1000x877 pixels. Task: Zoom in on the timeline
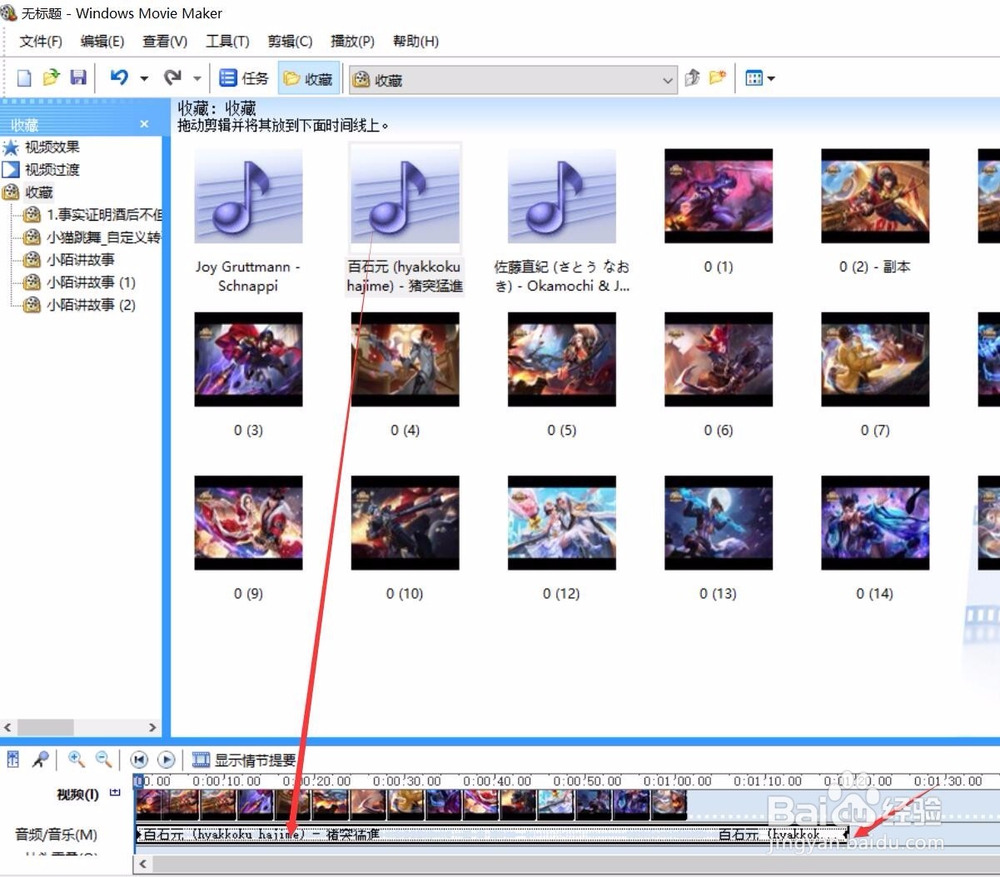(77, 760)
